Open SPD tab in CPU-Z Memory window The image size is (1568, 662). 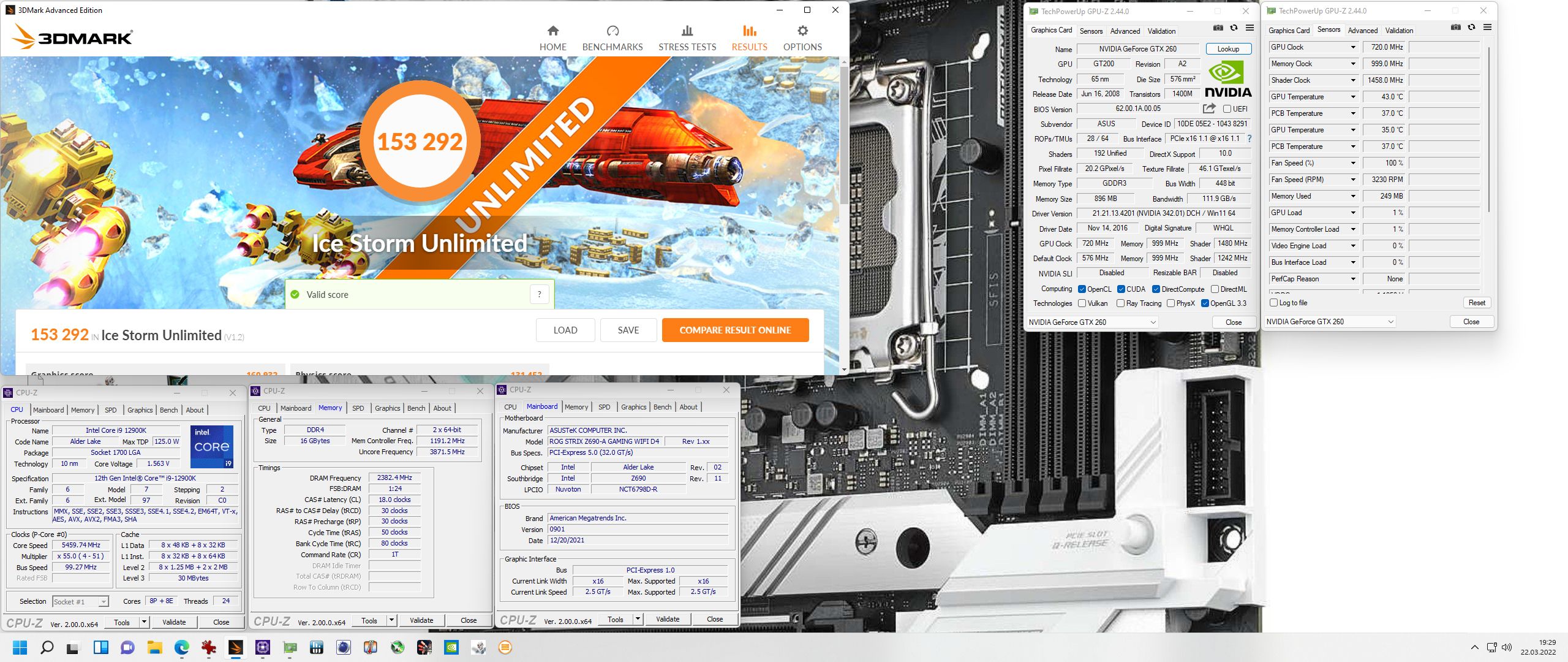click(358, 408)
